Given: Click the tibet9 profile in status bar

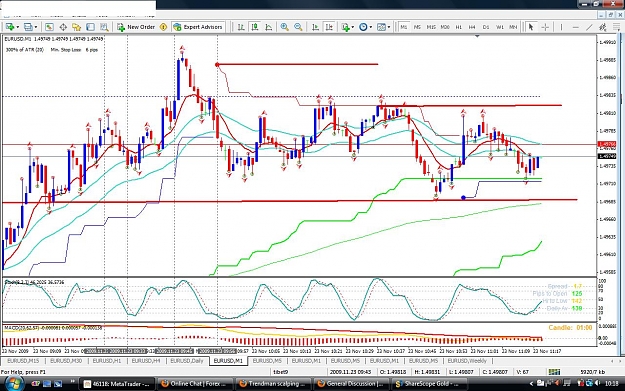Looking at the screenshot, I should 281,371.
